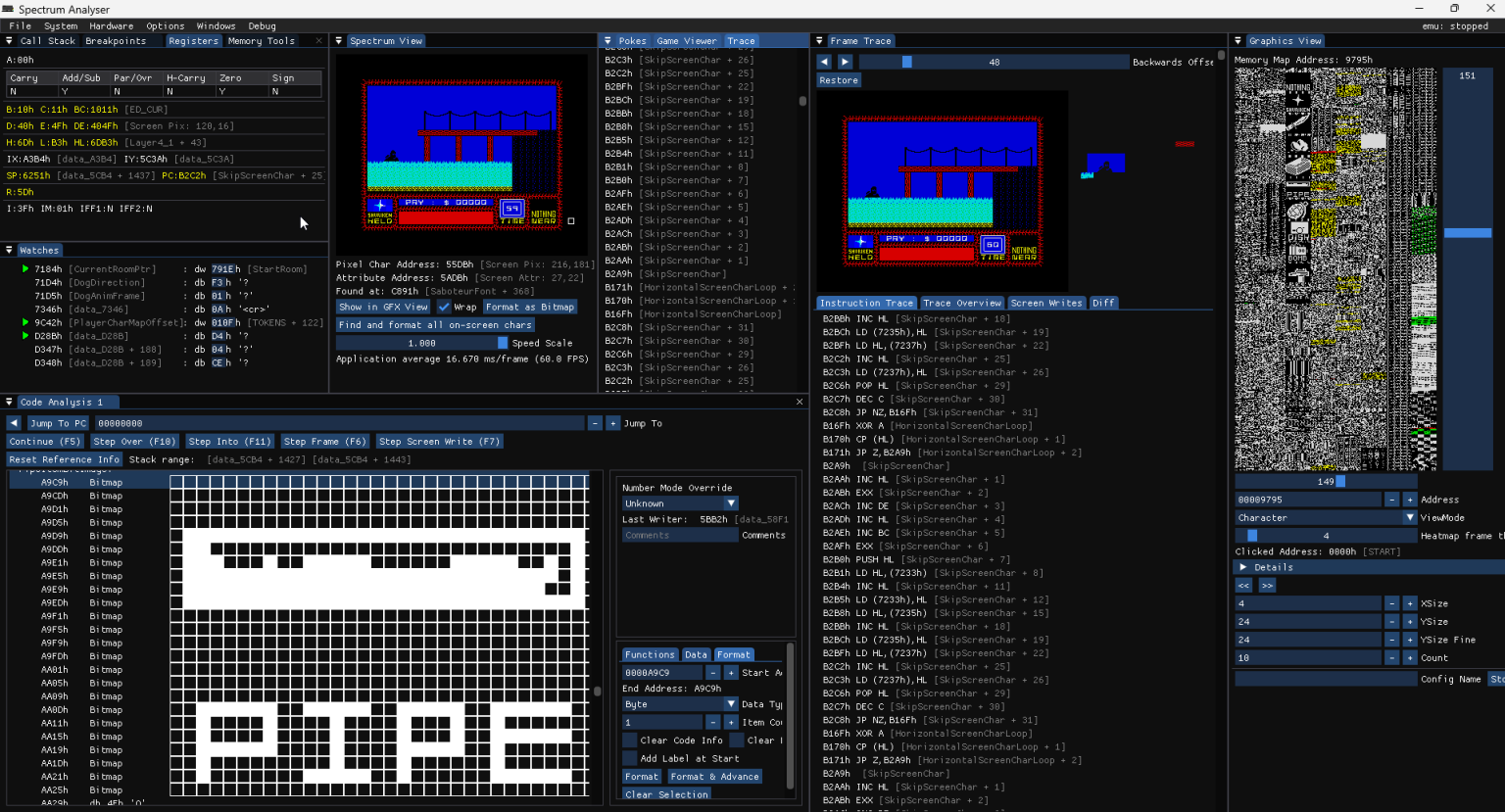Click the Restore button in Frame Trace

(838, 79)
